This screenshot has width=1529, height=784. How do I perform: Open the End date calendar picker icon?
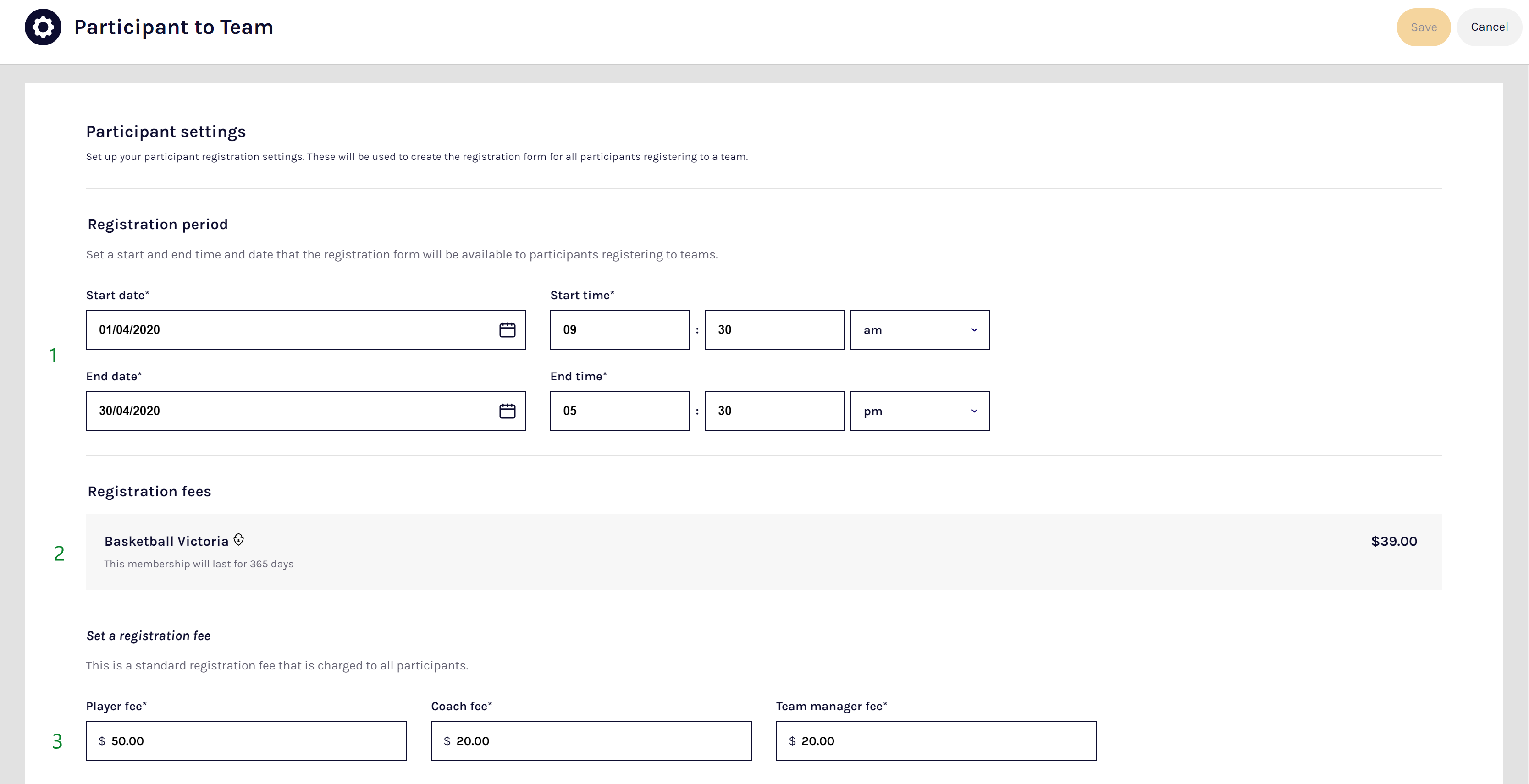pos(507,411)
